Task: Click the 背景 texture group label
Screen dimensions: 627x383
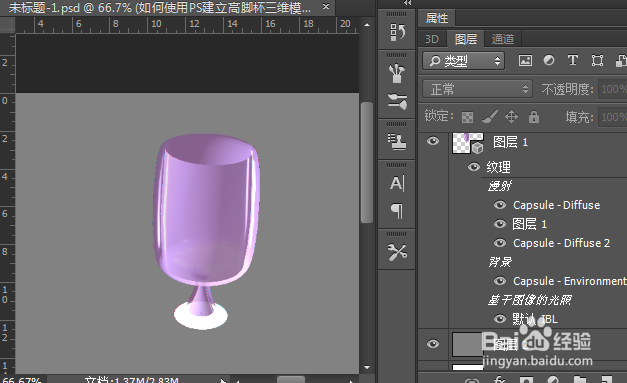Action: tap(500, 262)
